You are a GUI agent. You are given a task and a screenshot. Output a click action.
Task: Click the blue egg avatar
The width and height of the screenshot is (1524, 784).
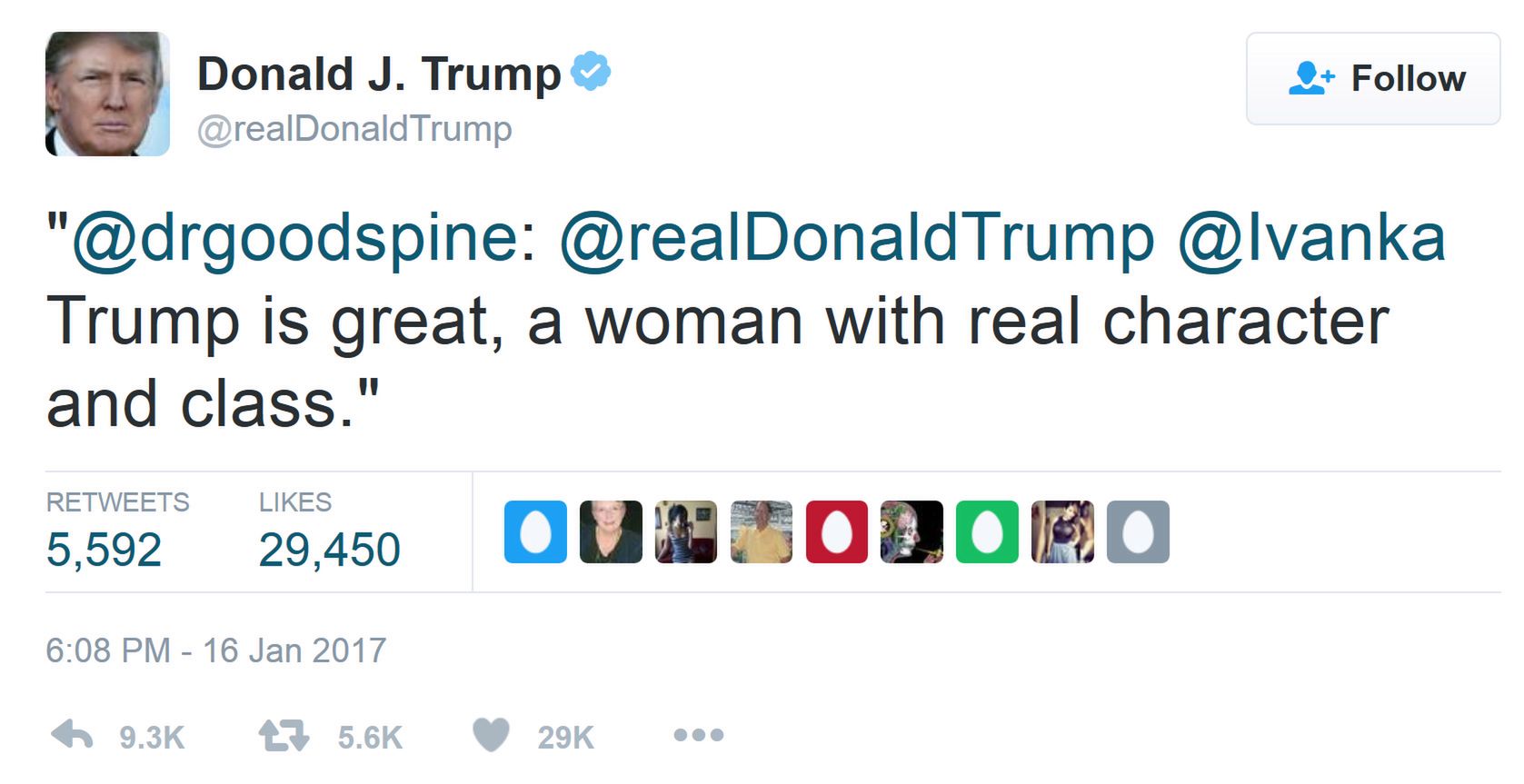tap(535, 531)
